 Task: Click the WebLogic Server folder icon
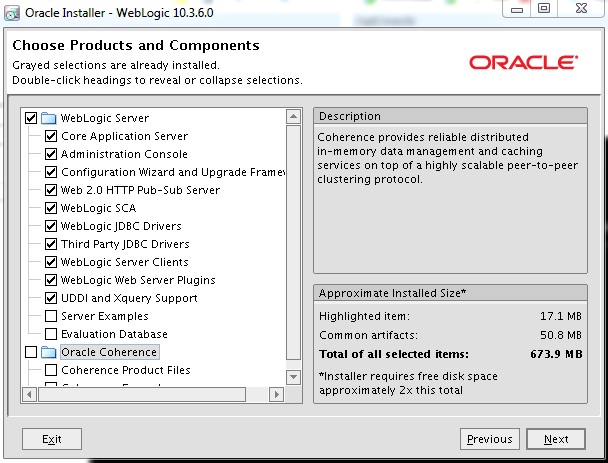point(48,118)
